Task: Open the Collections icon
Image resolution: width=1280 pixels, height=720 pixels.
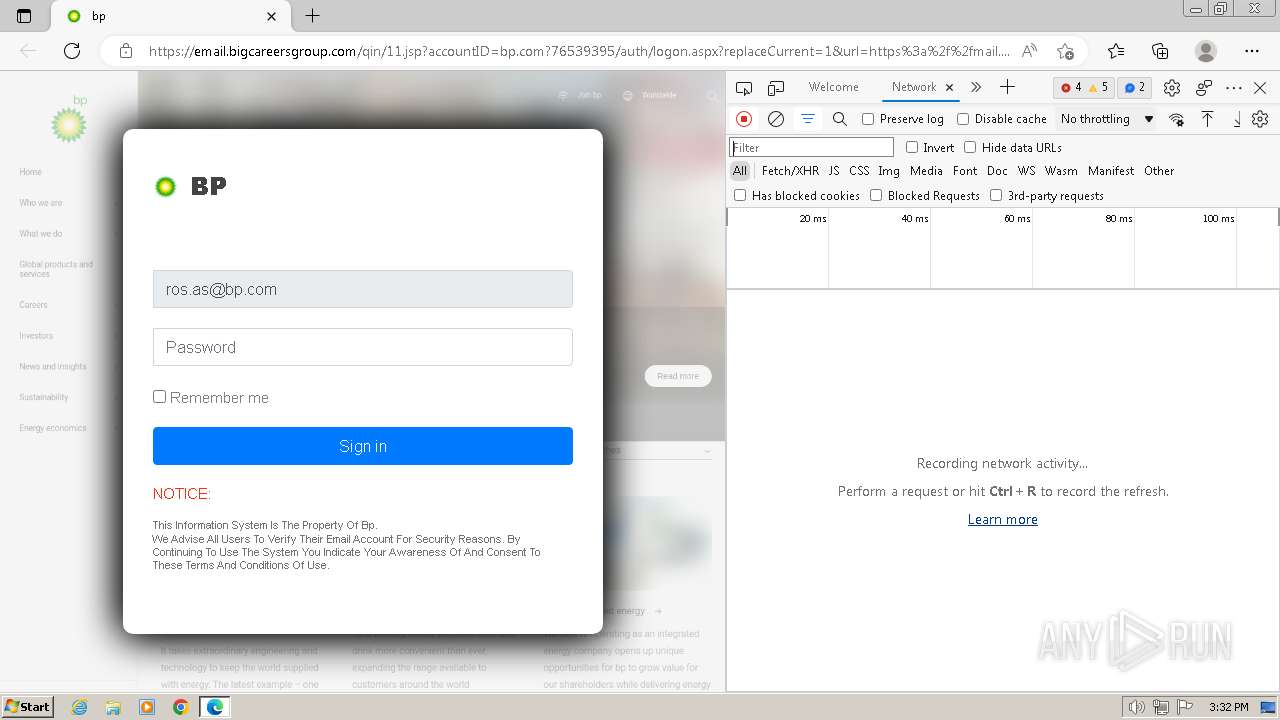Action: [x=1160, y=51]
